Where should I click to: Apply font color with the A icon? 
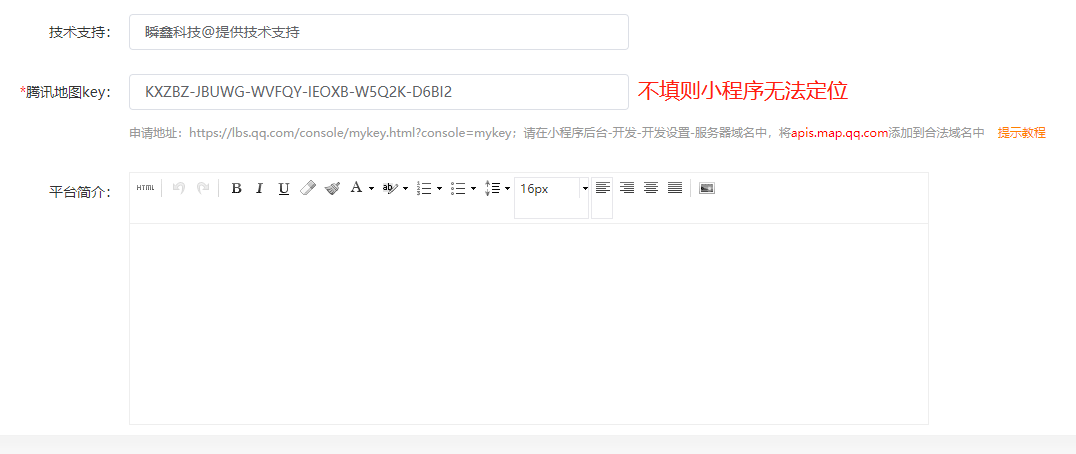356,187
